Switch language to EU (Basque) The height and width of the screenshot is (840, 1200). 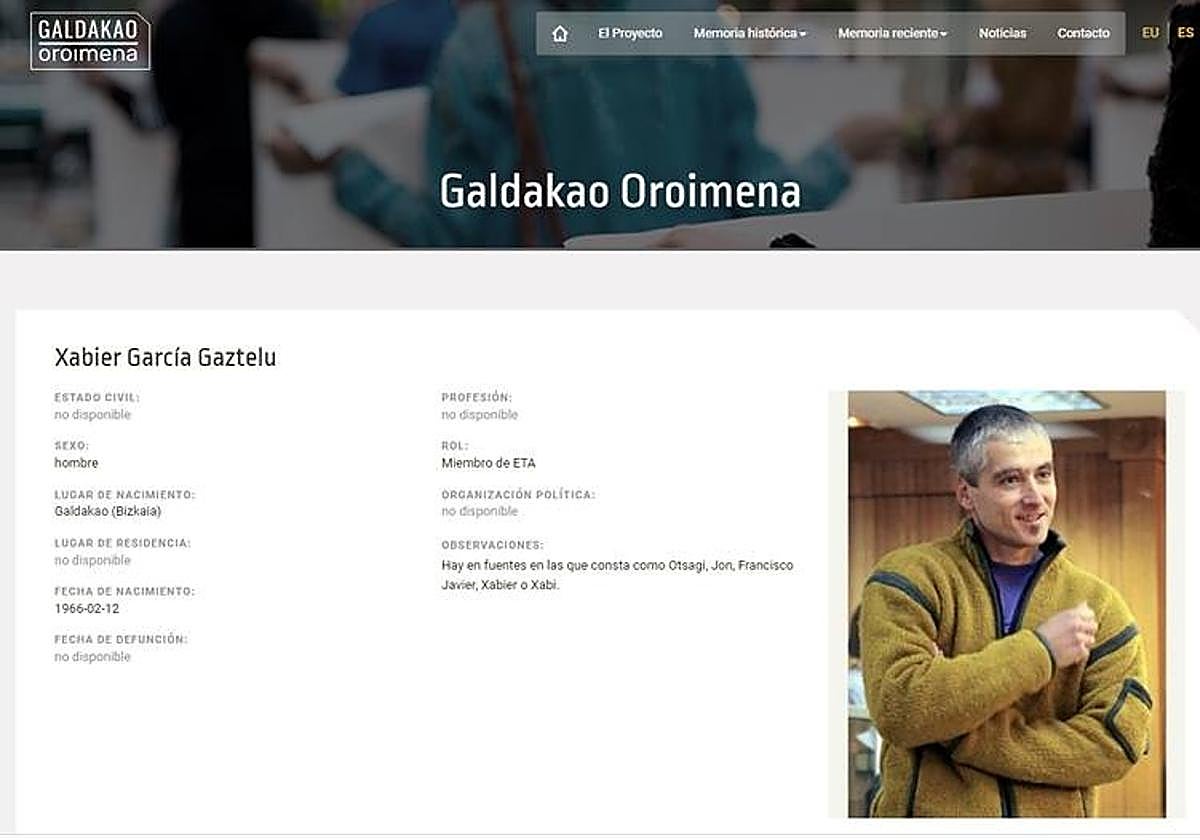pos(1151,33)
